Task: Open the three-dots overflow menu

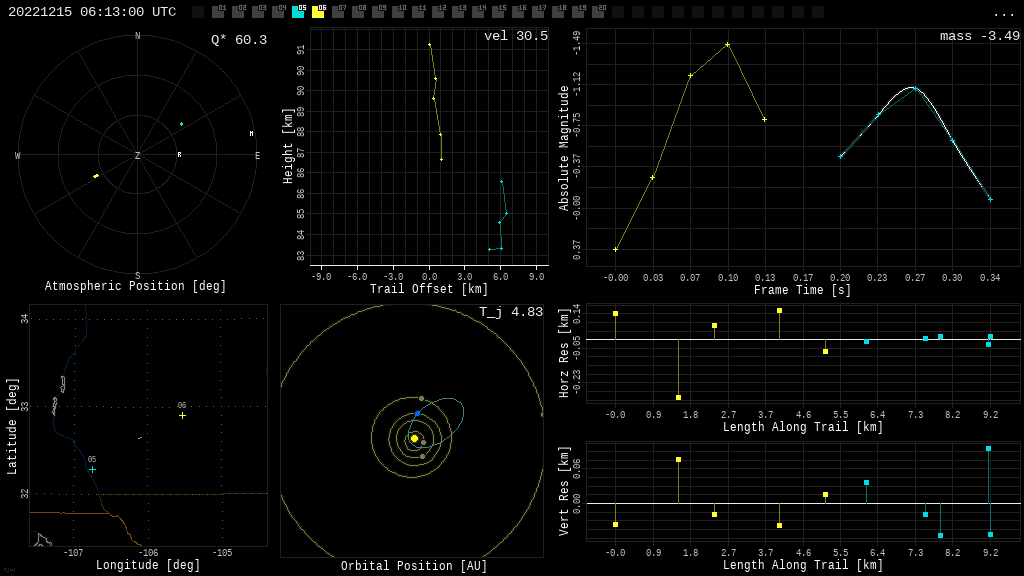Action: coord(1003,13)
